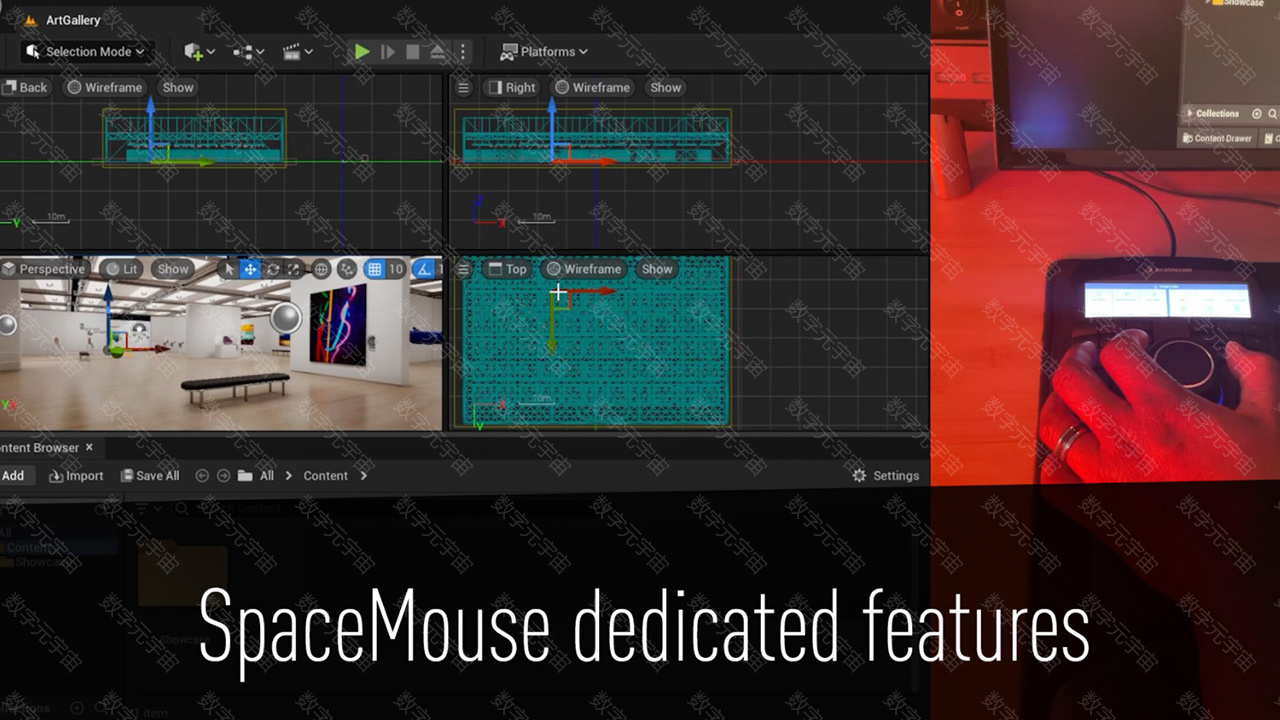Image resolution: width=1280 pixels, height=720 pixels.
Task: Select the scale gizmo tool
Action: tap(294, 269)
